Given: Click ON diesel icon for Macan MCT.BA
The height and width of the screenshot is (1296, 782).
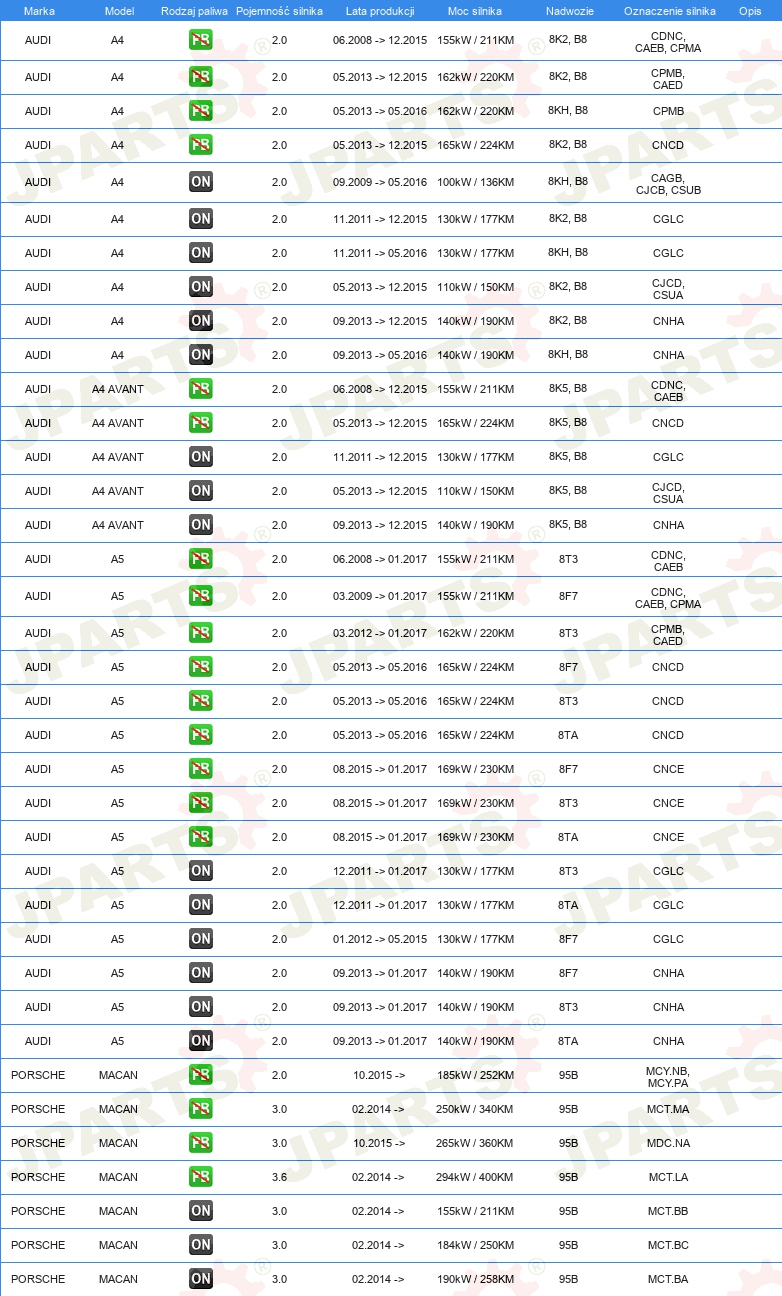Looking at the screenshot, I should point(201,1279).
